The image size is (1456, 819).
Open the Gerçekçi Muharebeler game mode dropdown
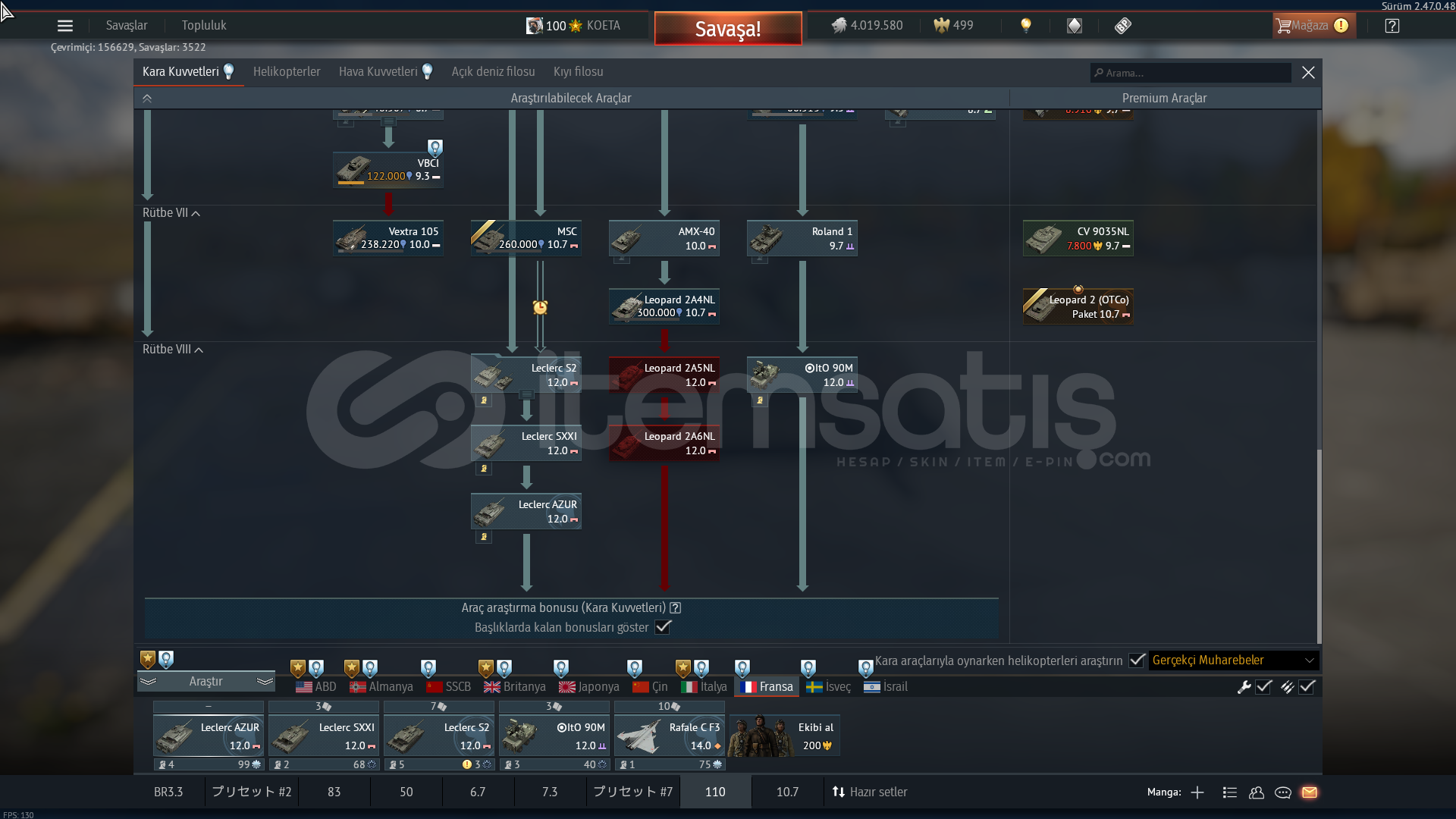tap(1234, 661)
